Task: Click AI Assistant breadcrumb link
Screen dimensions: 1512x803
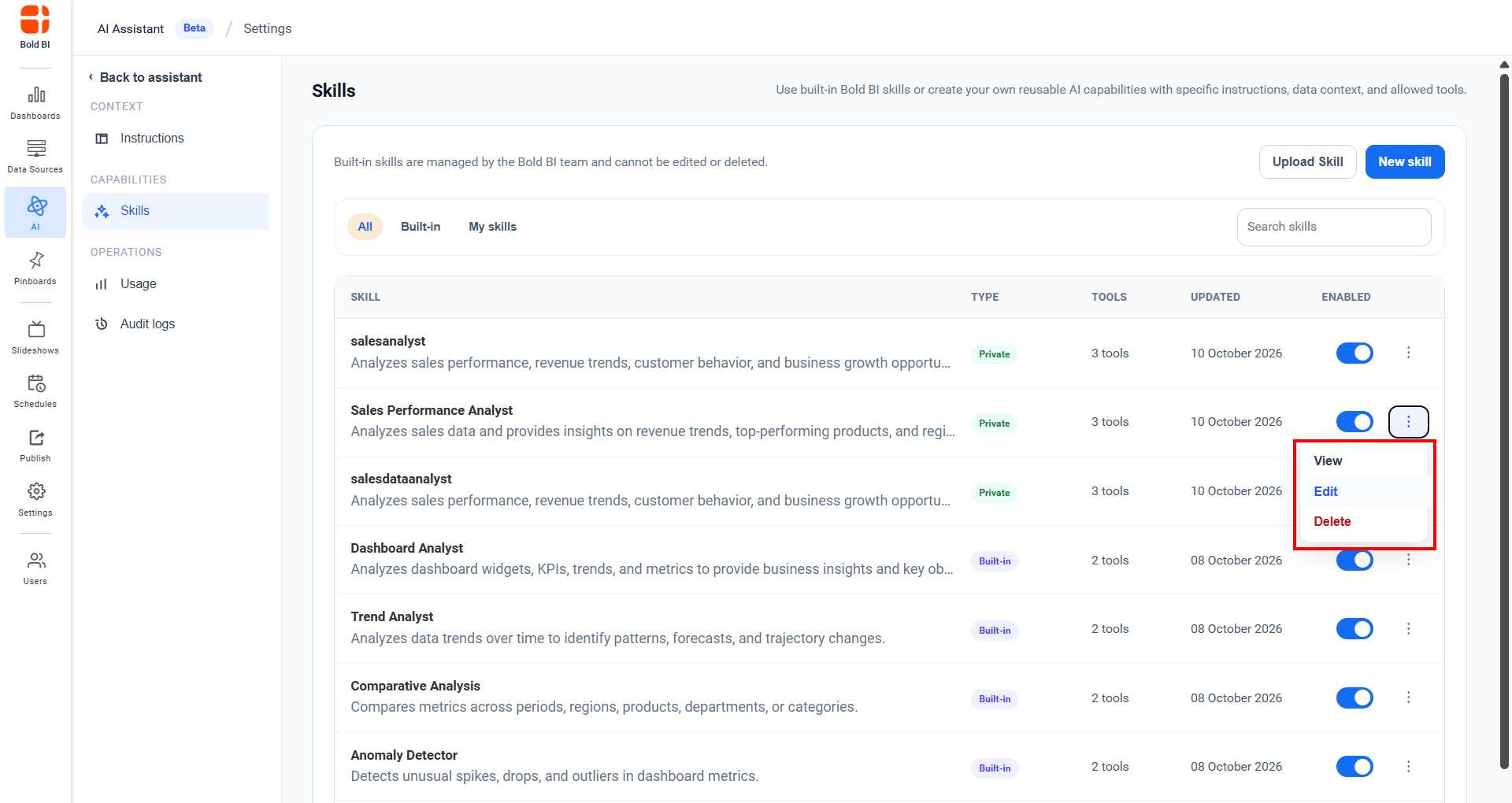Action: (x=131, y=29)
